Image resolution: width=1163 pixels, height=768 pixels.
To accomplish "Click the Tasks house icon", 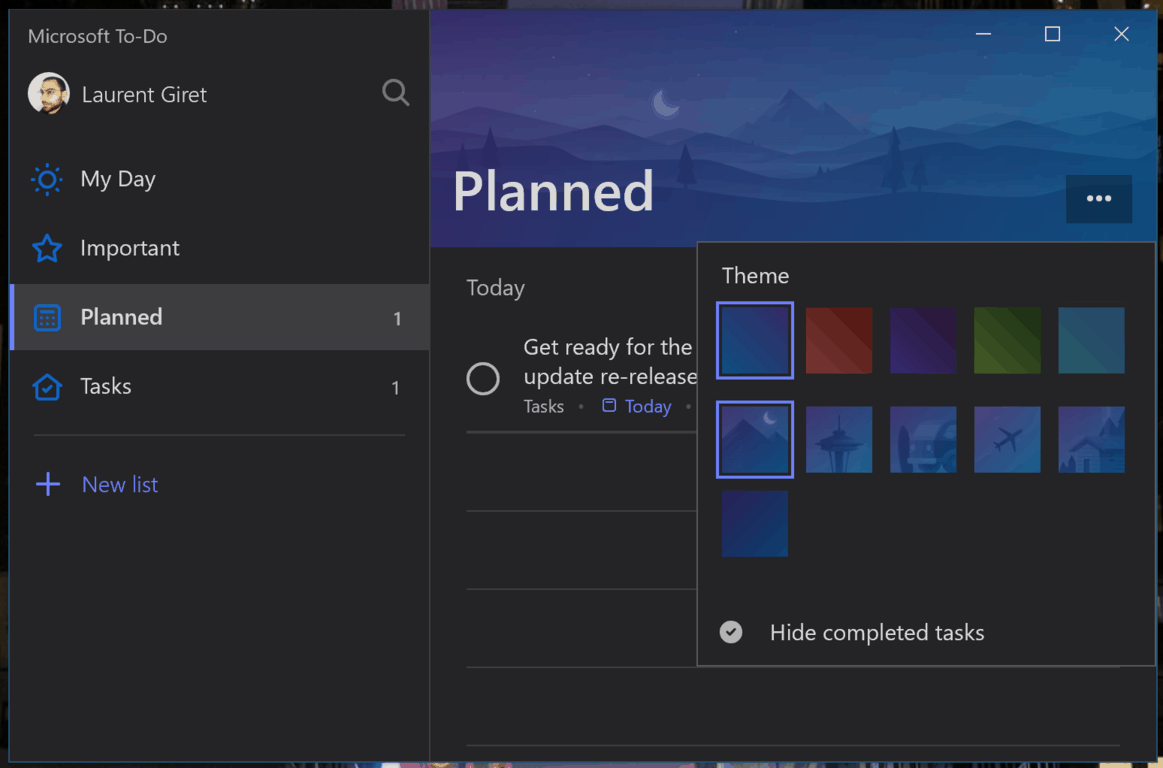I will (x=47, y=387).
